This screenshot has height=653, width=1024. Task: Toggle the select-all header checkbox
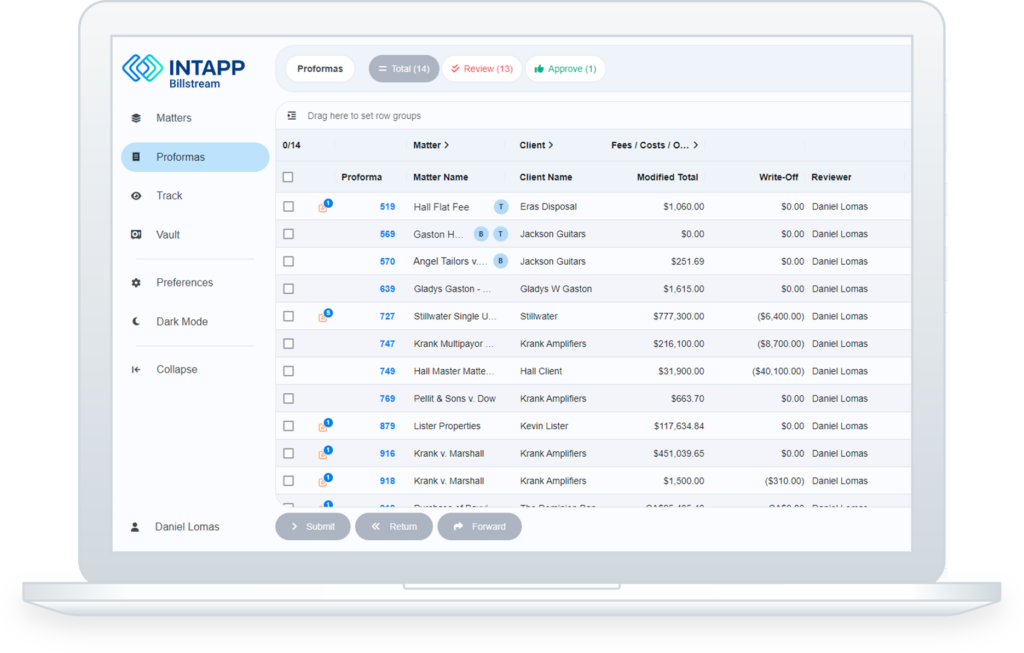click(288, 177)
